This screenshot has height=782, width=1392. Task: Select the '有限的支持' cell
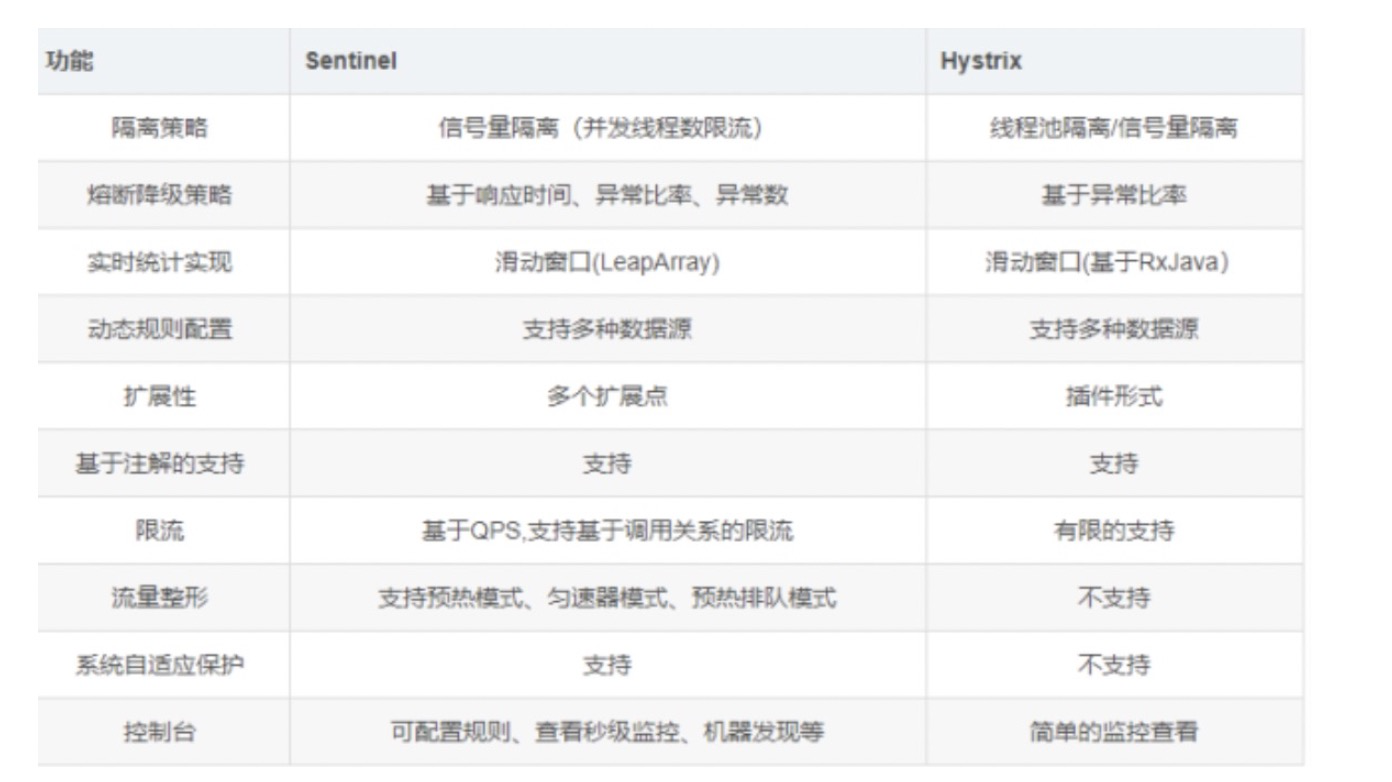click(x=1114, y=530)
